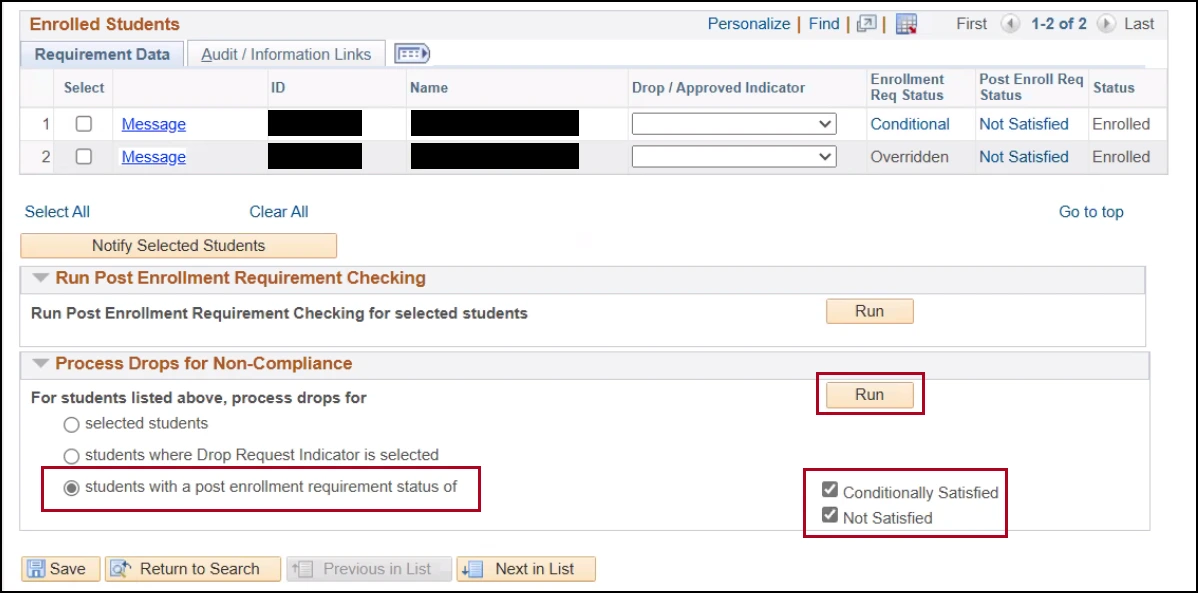This screenshot has width=1198, height=593.
Task: Open Drop / Approved Indicator dropdown in row 1
Action: coord(734,124)
